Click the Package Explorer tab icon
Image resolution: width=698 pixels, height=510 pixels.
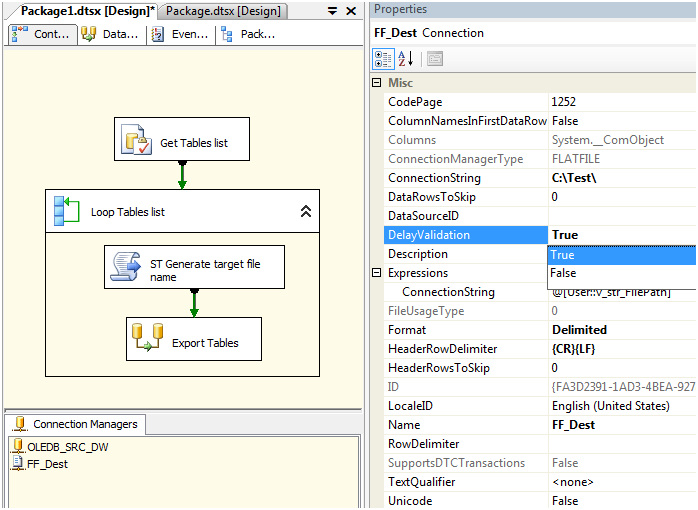[227, 34]
